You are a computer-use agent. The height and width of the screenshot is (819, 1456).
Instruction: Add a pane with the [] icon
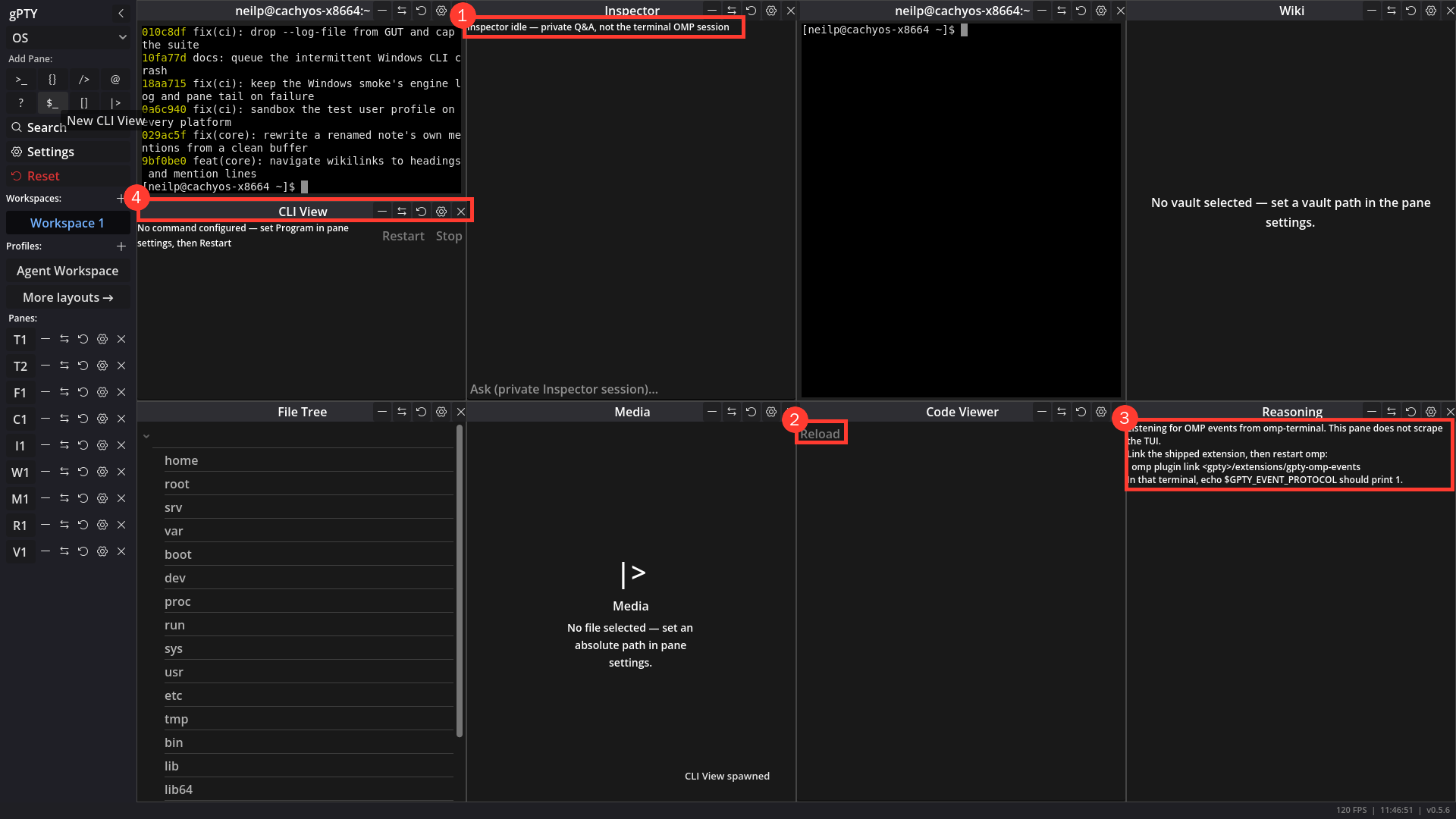coord(84,102)
